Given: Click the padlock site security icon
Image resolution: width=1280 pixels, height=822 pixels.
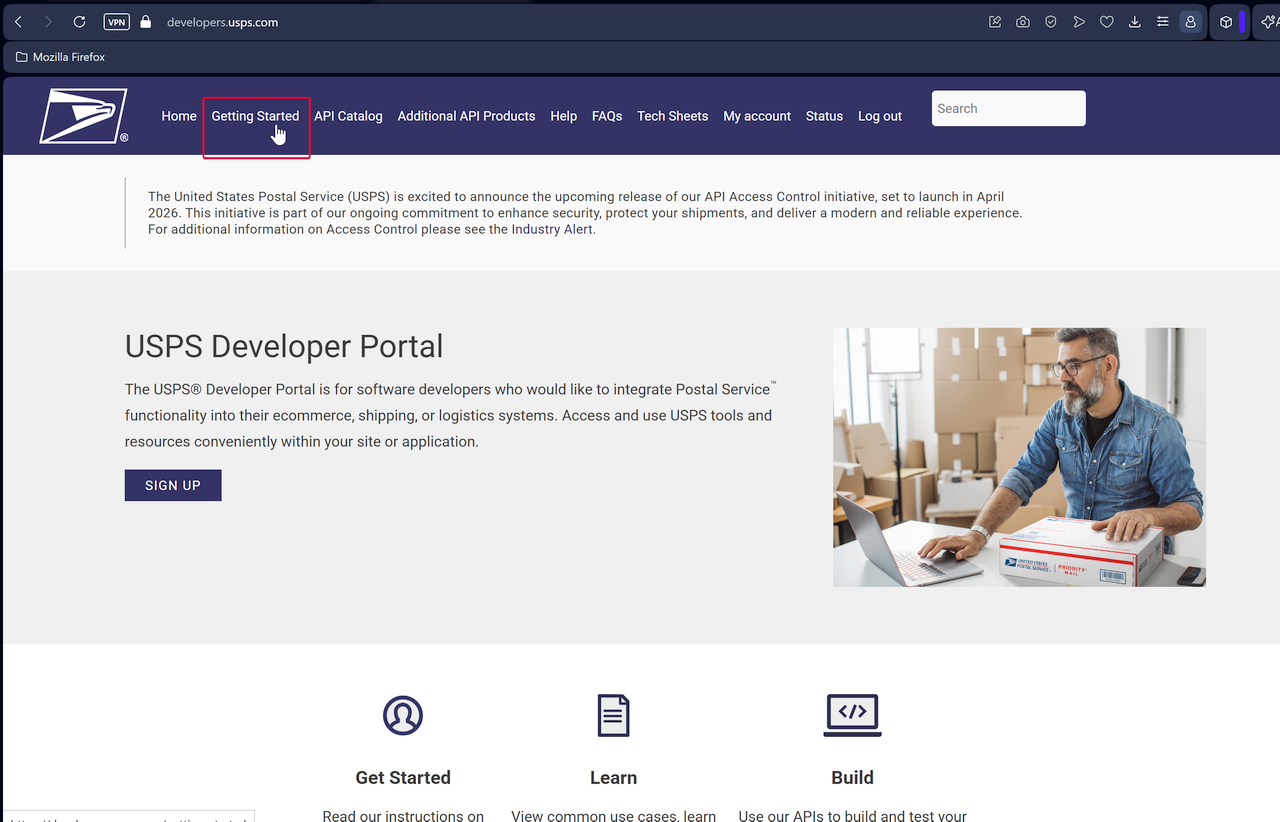Looking at the screenshot, I should [145, 22].
